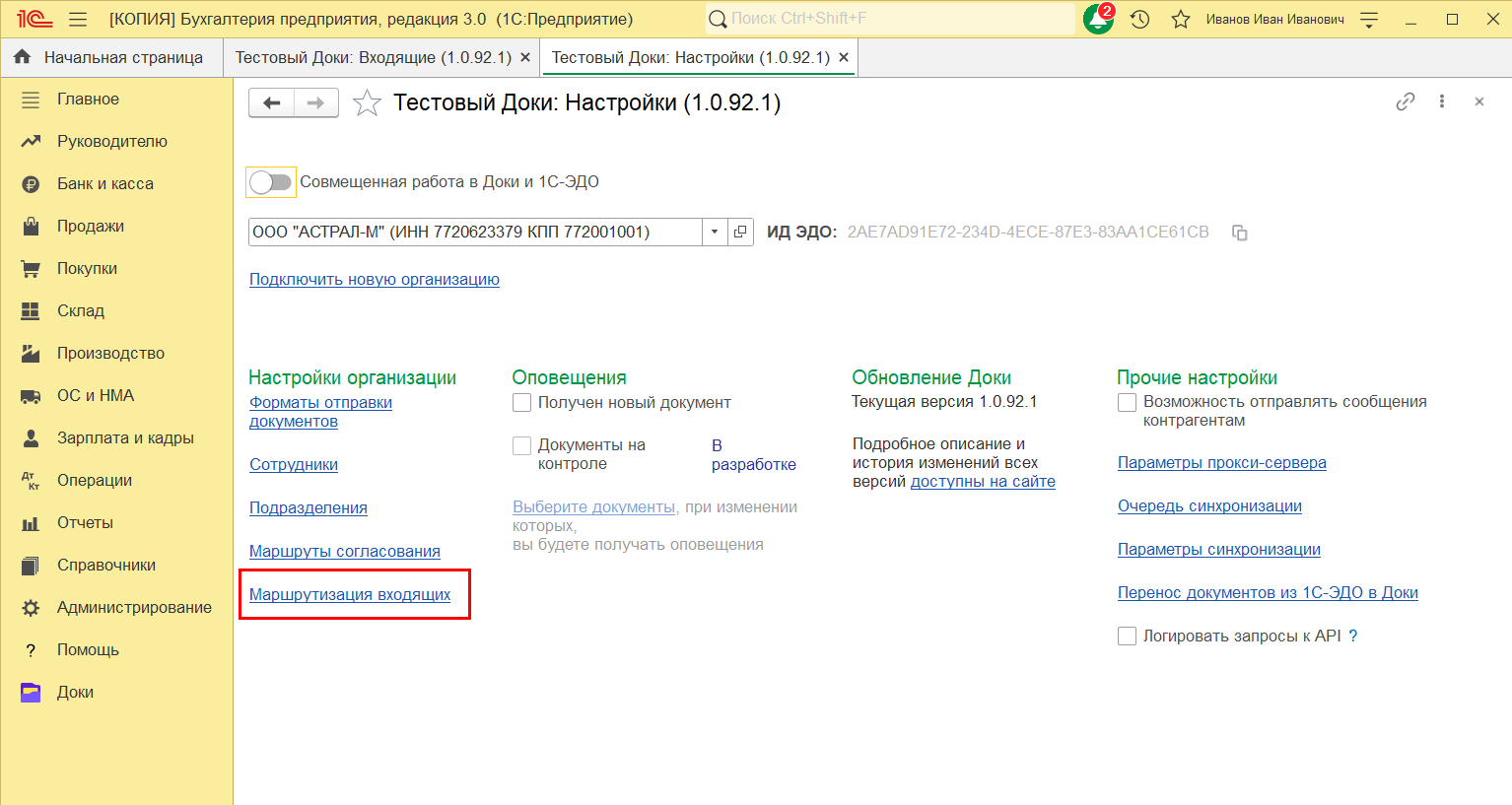Open Склад section
Viewport: 1512px width, 805px height.
[81, 310]
